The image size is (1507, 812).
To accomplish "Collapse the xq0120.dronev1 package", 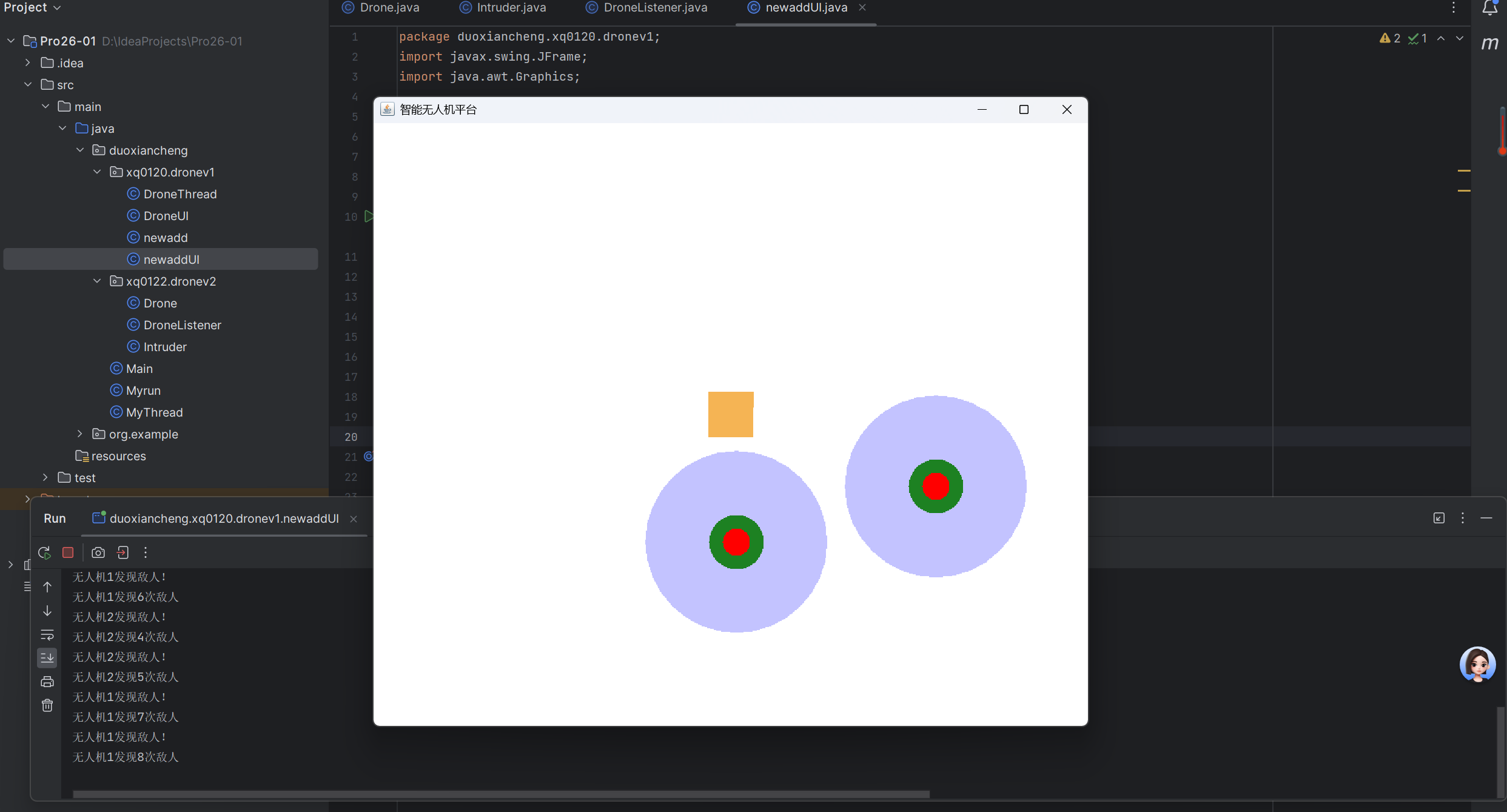I will 98,172.
